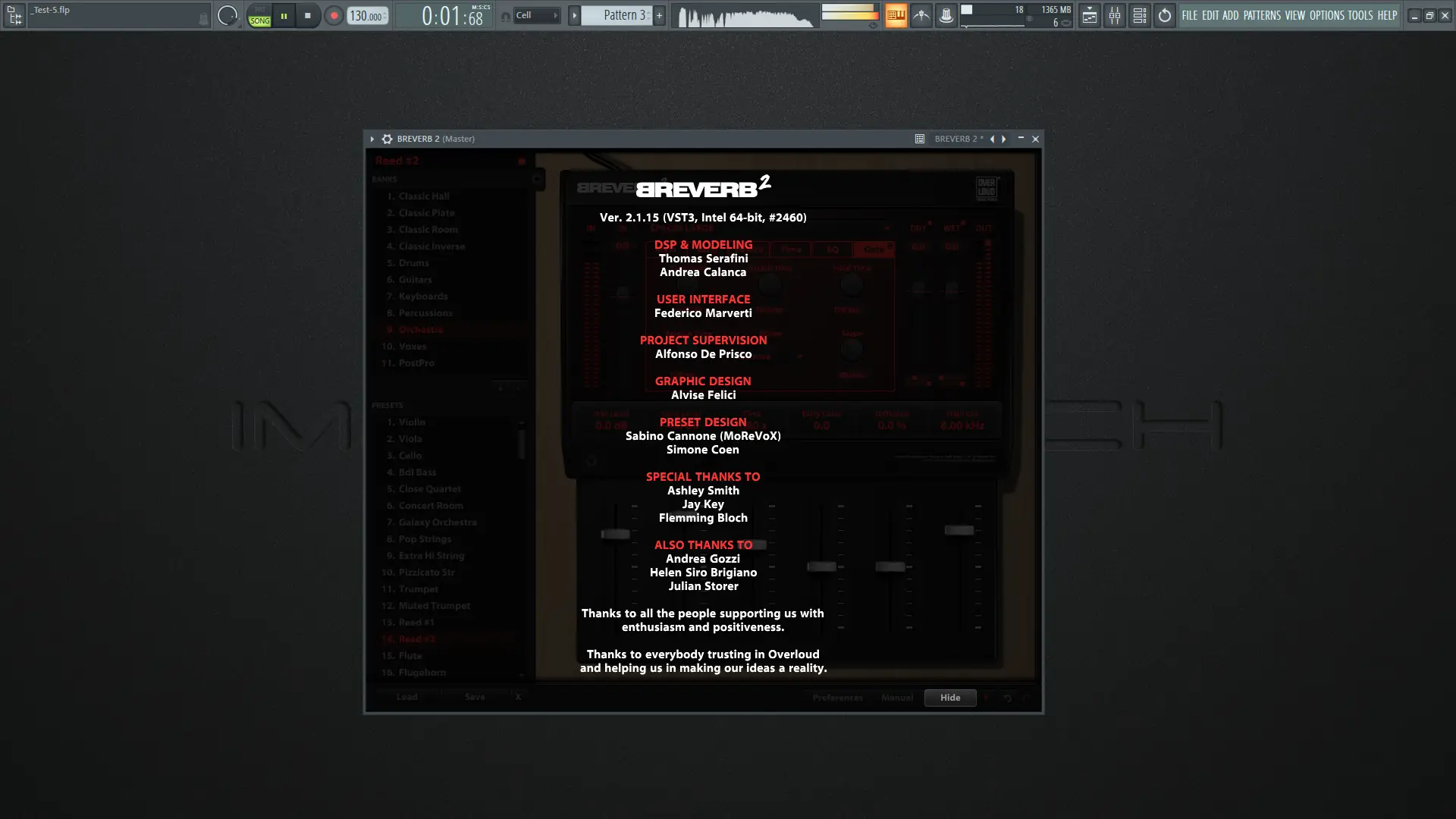Open BREVERB 2 plugin options gear
This screenshot has width=1456, height=819.
point(387,139)
